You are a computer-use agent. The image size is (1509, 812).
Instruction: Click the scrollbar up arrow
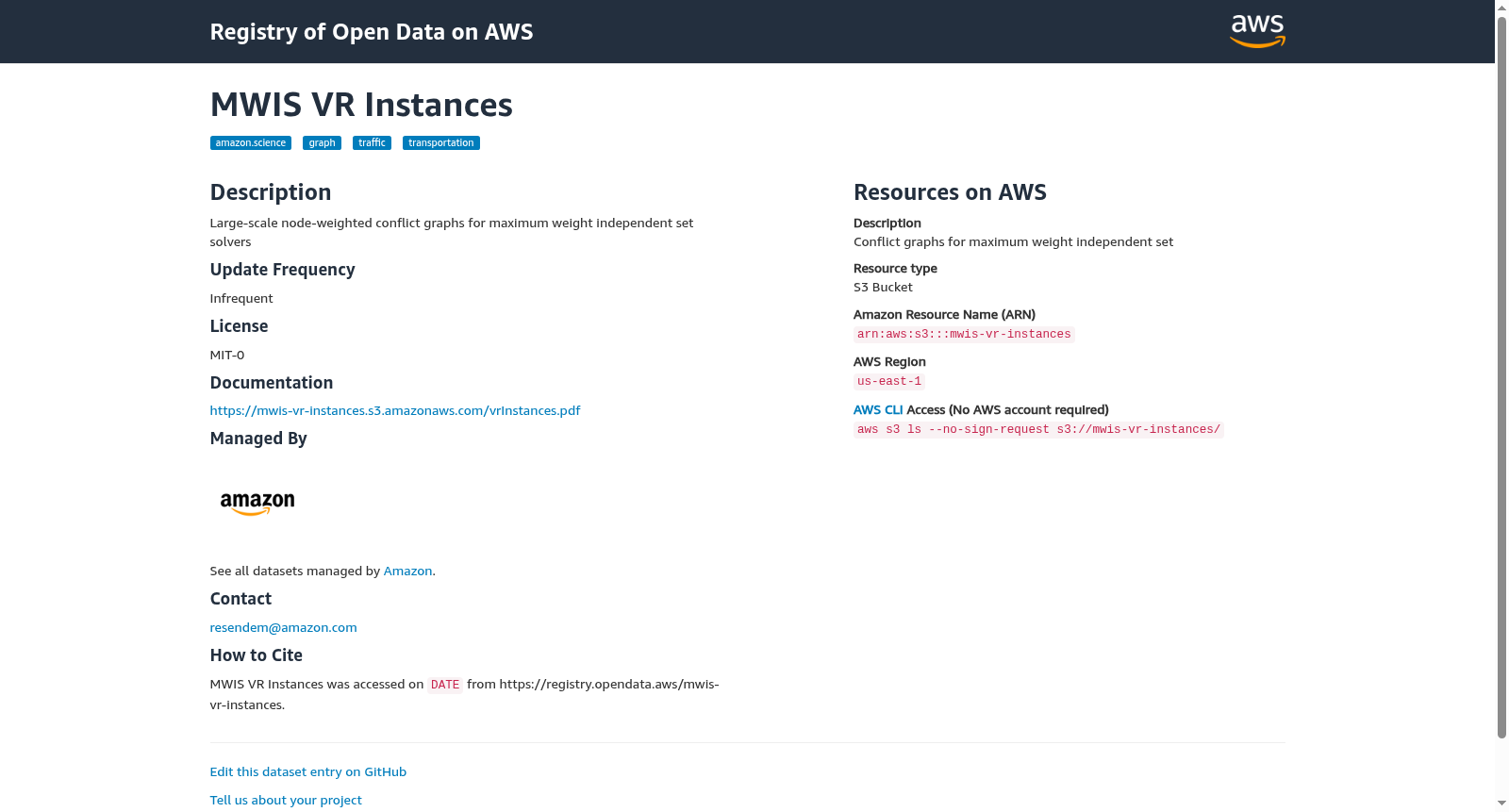pos(1501,8)
